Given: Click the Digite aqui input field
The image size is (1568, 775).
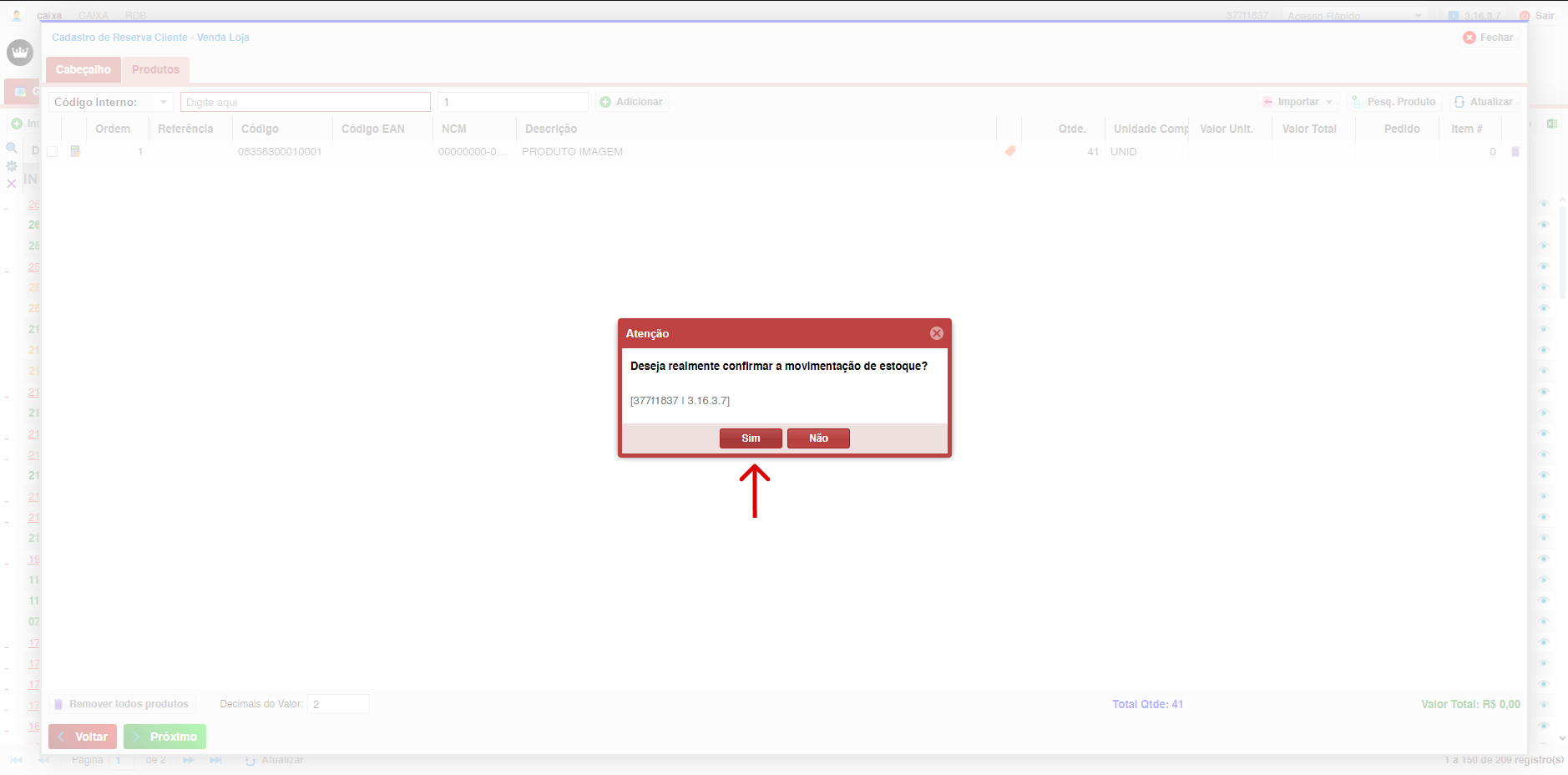Looking at the screenshot, I should [305, 102].
